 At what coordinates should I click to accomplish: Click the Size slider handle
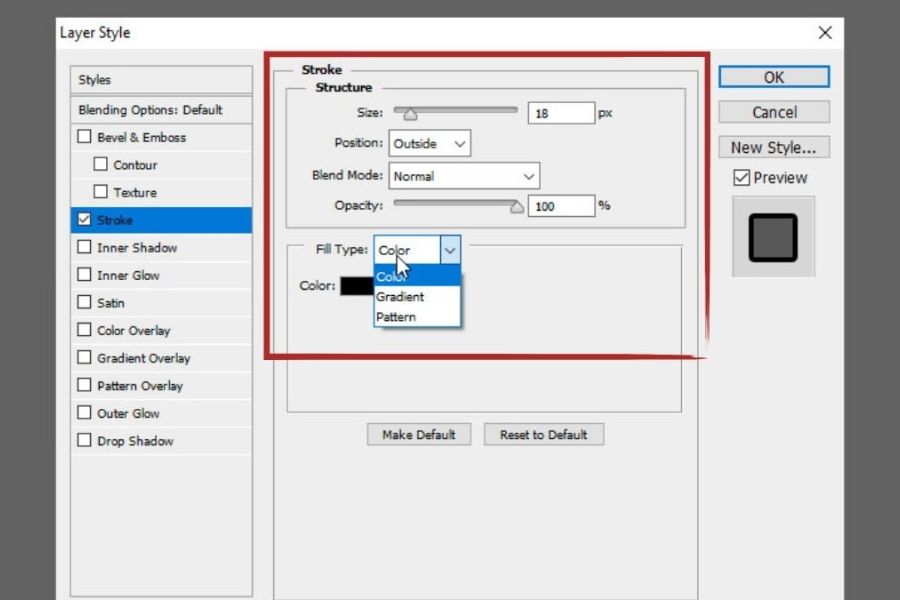pyautogui.click(x=409, y=114)
